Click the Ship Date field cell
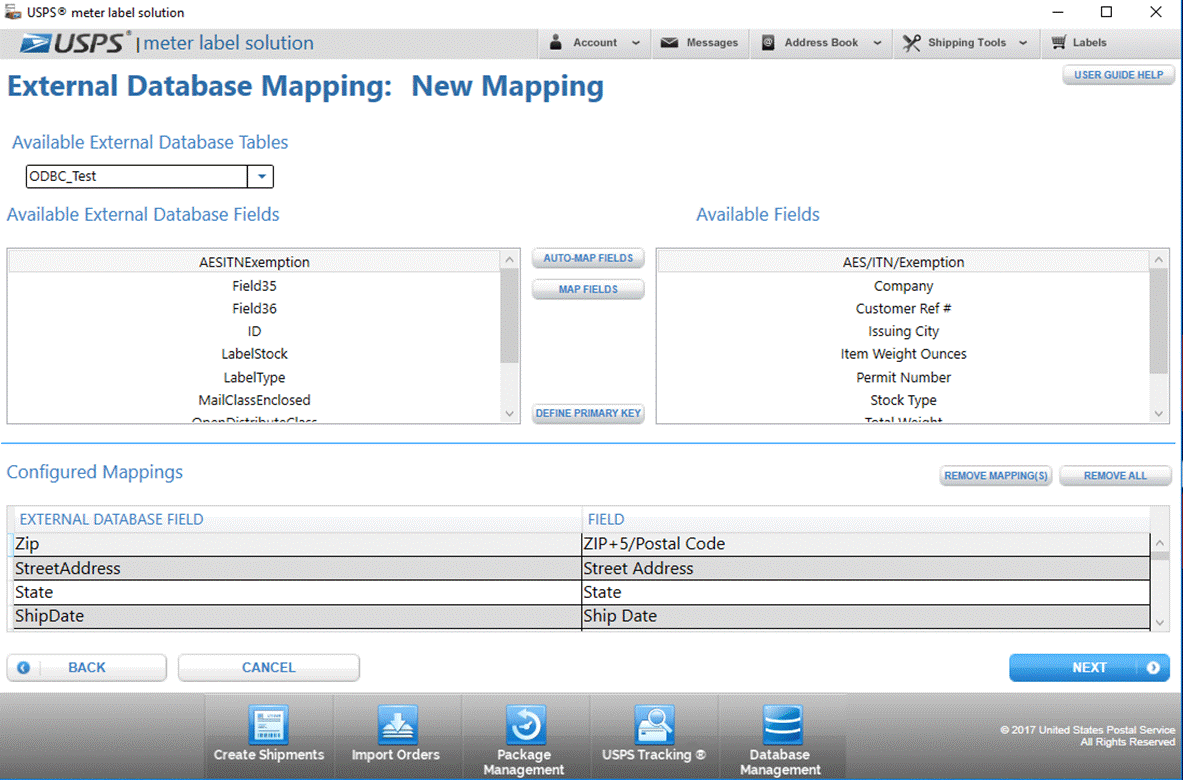Viewport: 1183px width, 780px height. click(x=865, y=616)
